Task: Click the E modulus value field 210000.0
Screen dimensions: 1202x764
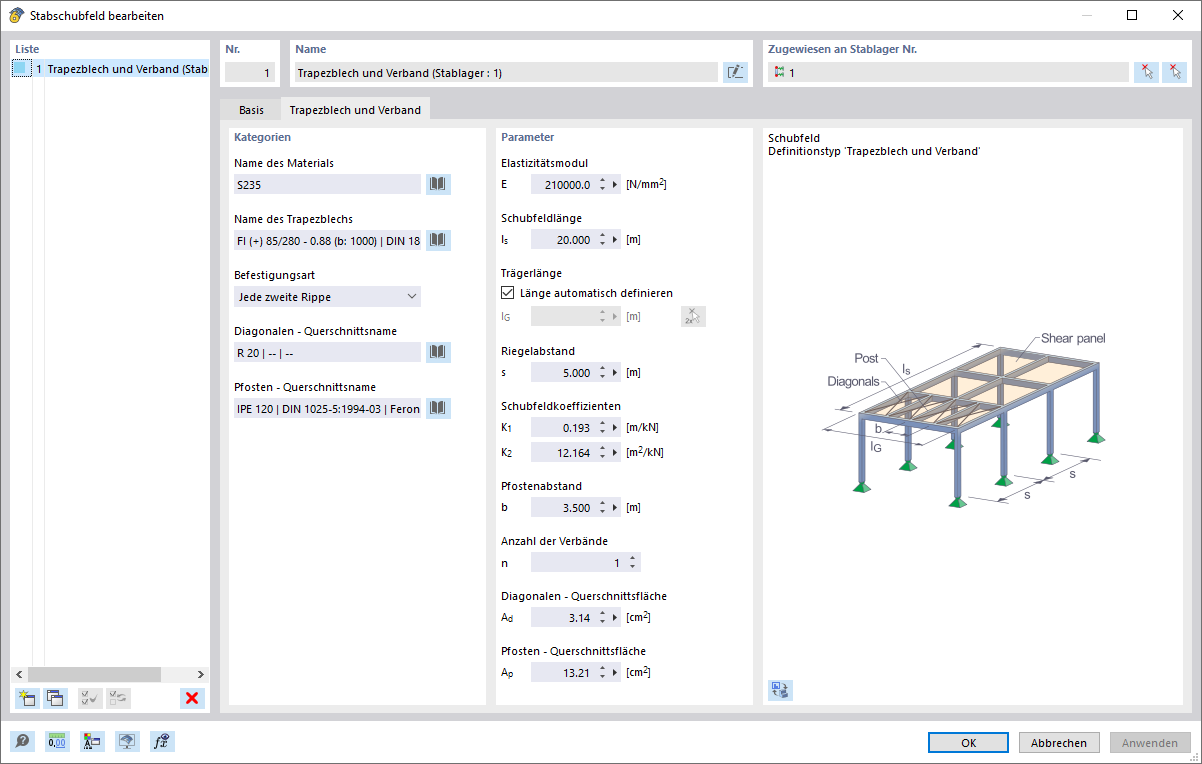Action: pyautogui.click(x=563, y=184)
